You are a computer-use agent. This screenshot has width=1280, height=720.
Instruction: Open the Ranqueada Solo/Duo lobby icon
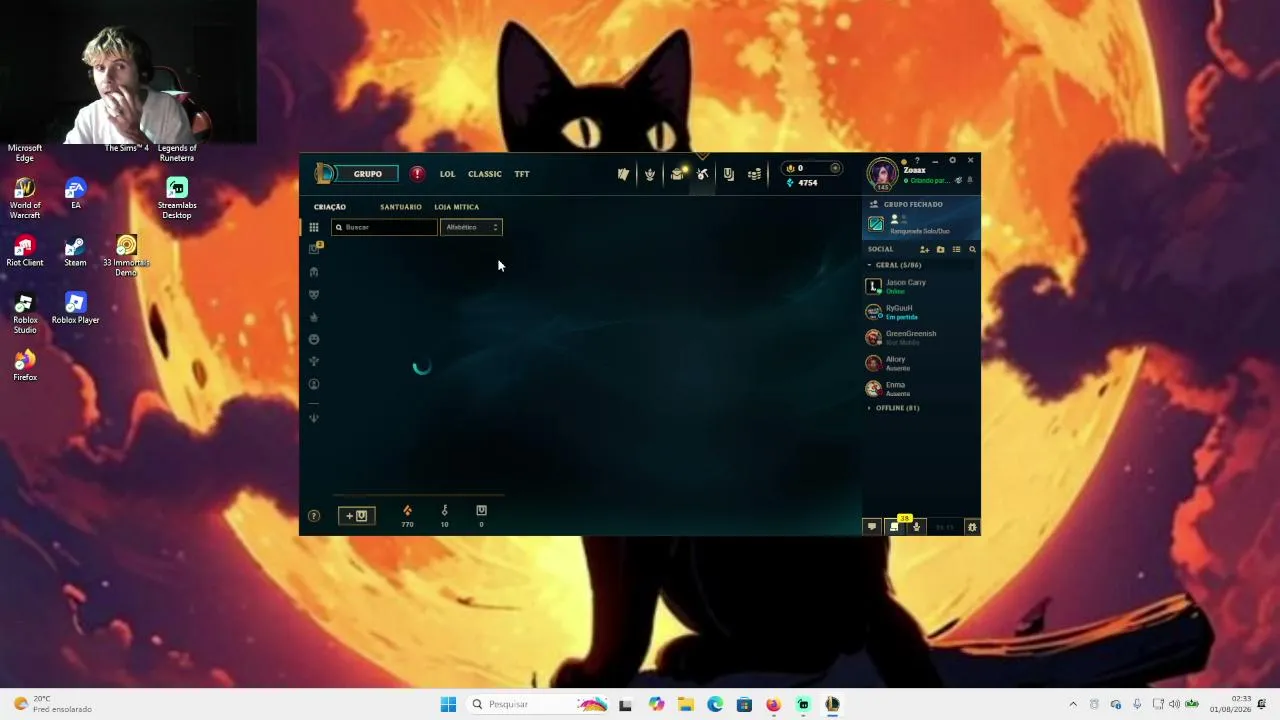(x=876, y=224)
